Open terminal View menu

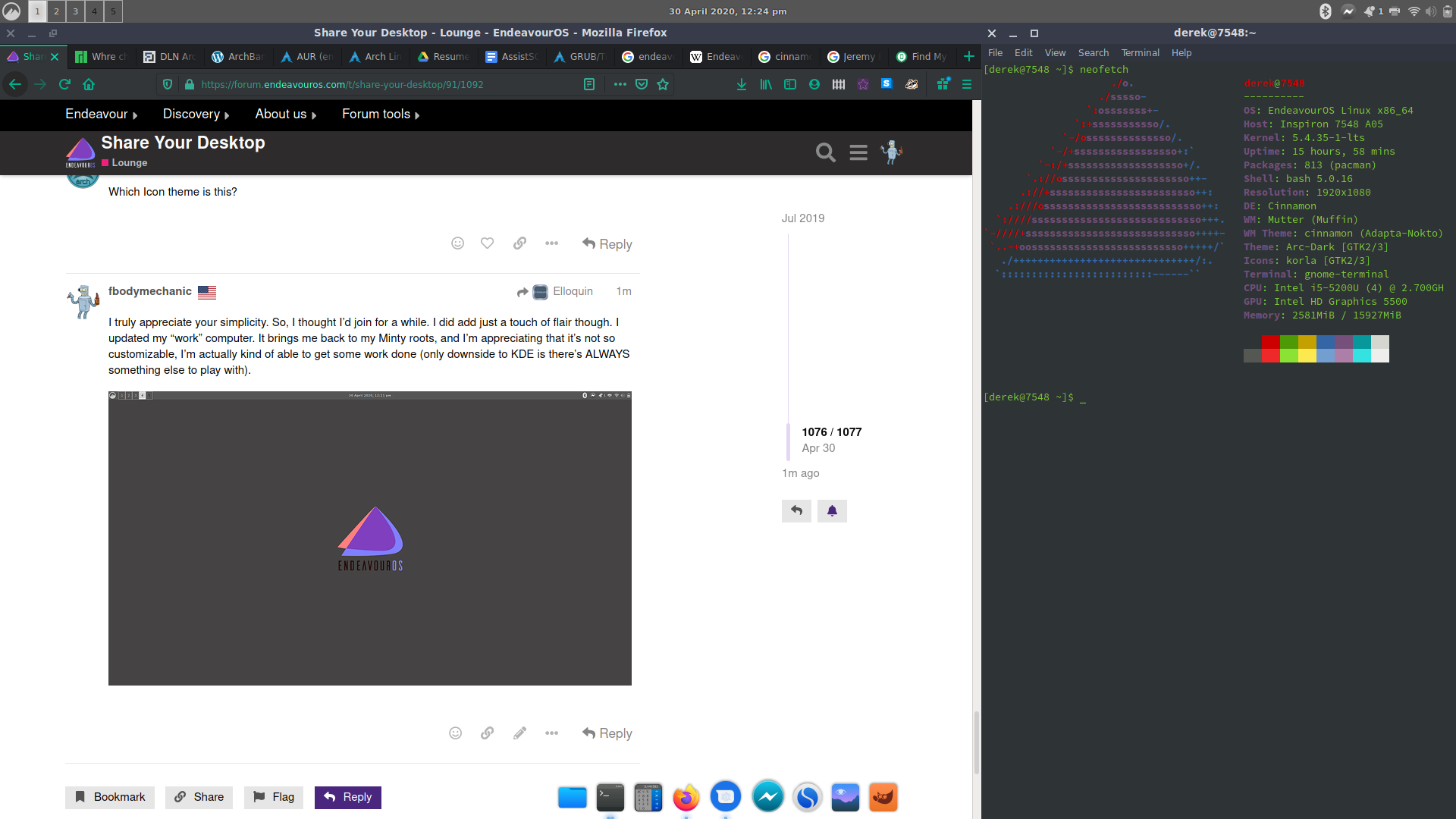coord(1055,53)
